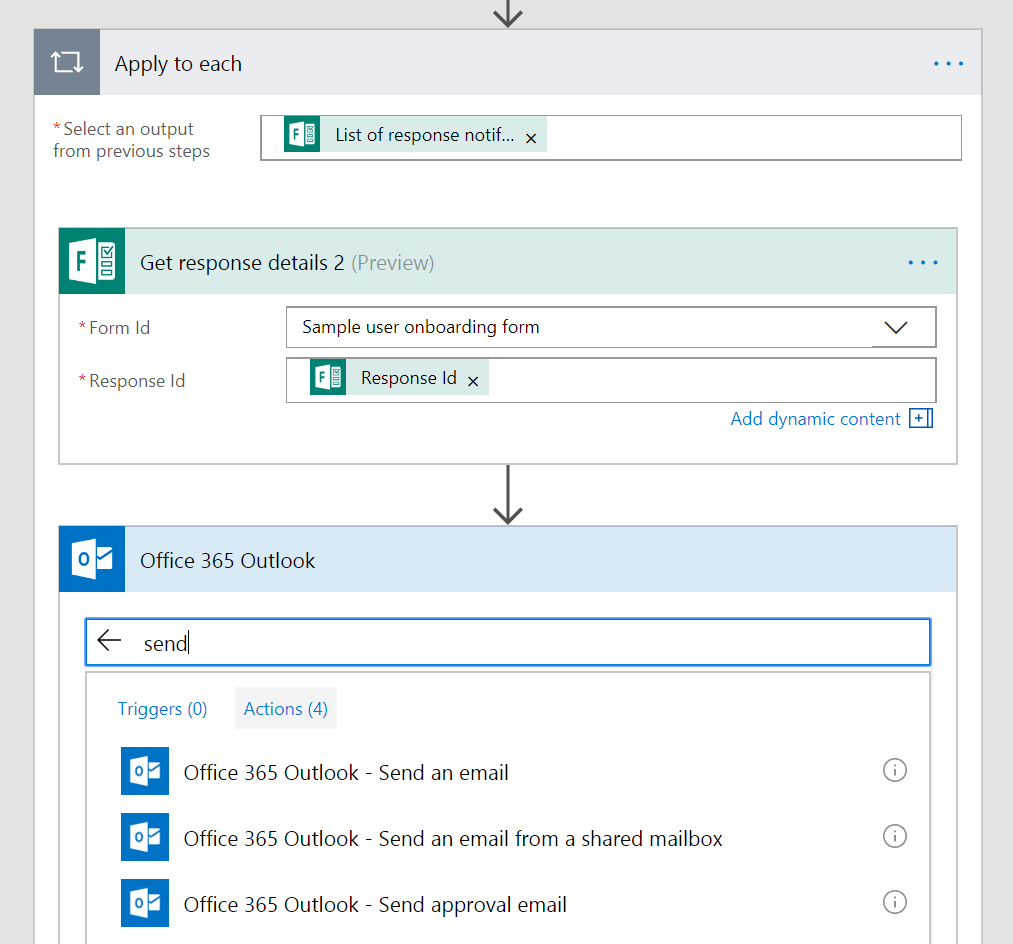
Task: Click the Add dynamic content link
Action: (815, 419)
